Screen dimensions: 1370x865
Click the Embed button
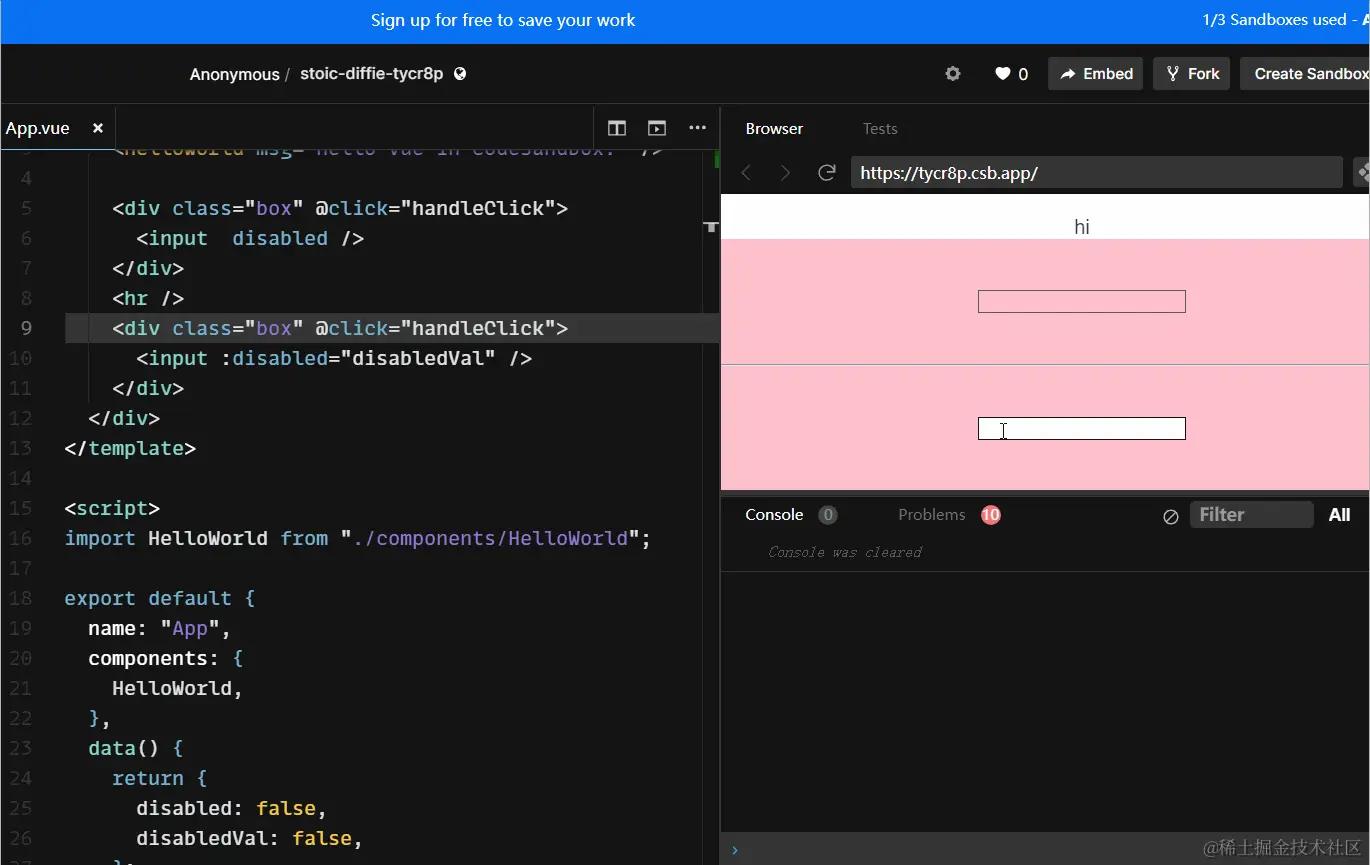click(x=1096, y=74)
